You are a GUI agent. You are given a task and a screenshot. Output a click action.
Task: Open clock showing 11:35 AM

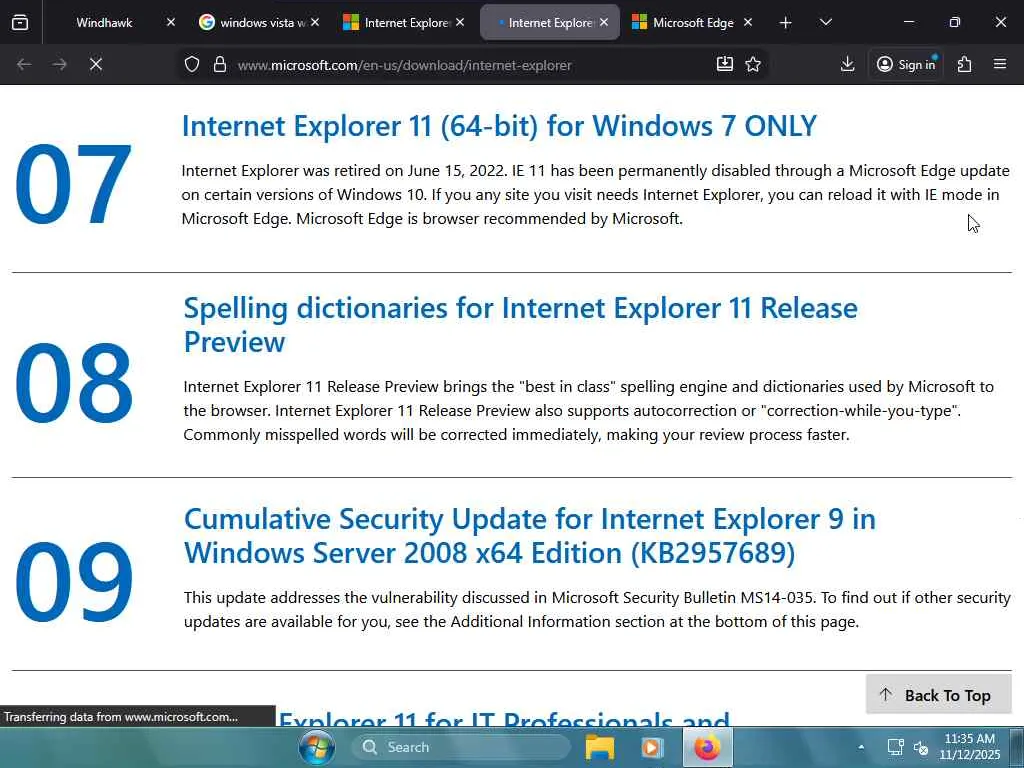pos(970,746)
